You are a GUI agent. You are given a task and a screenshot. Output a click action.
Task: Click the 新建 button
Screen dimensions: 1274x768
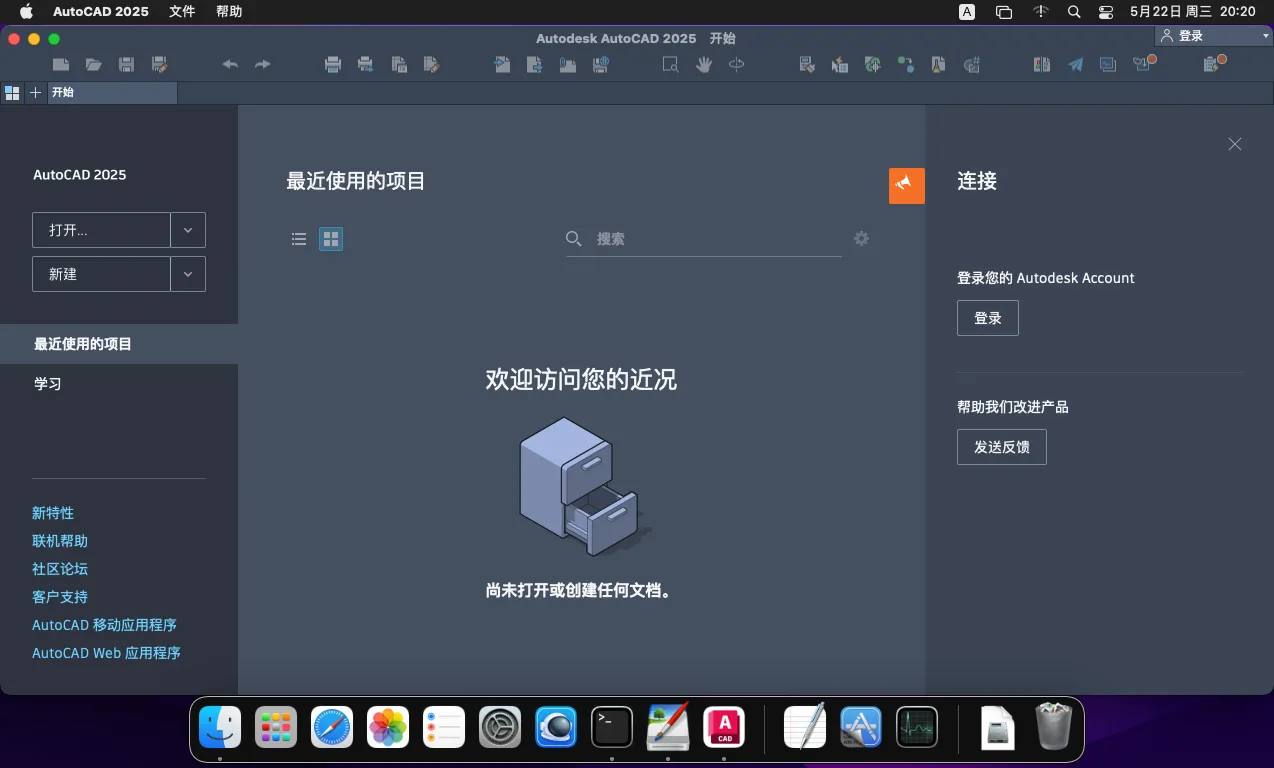pyautogui.click(x=101, y=274)
